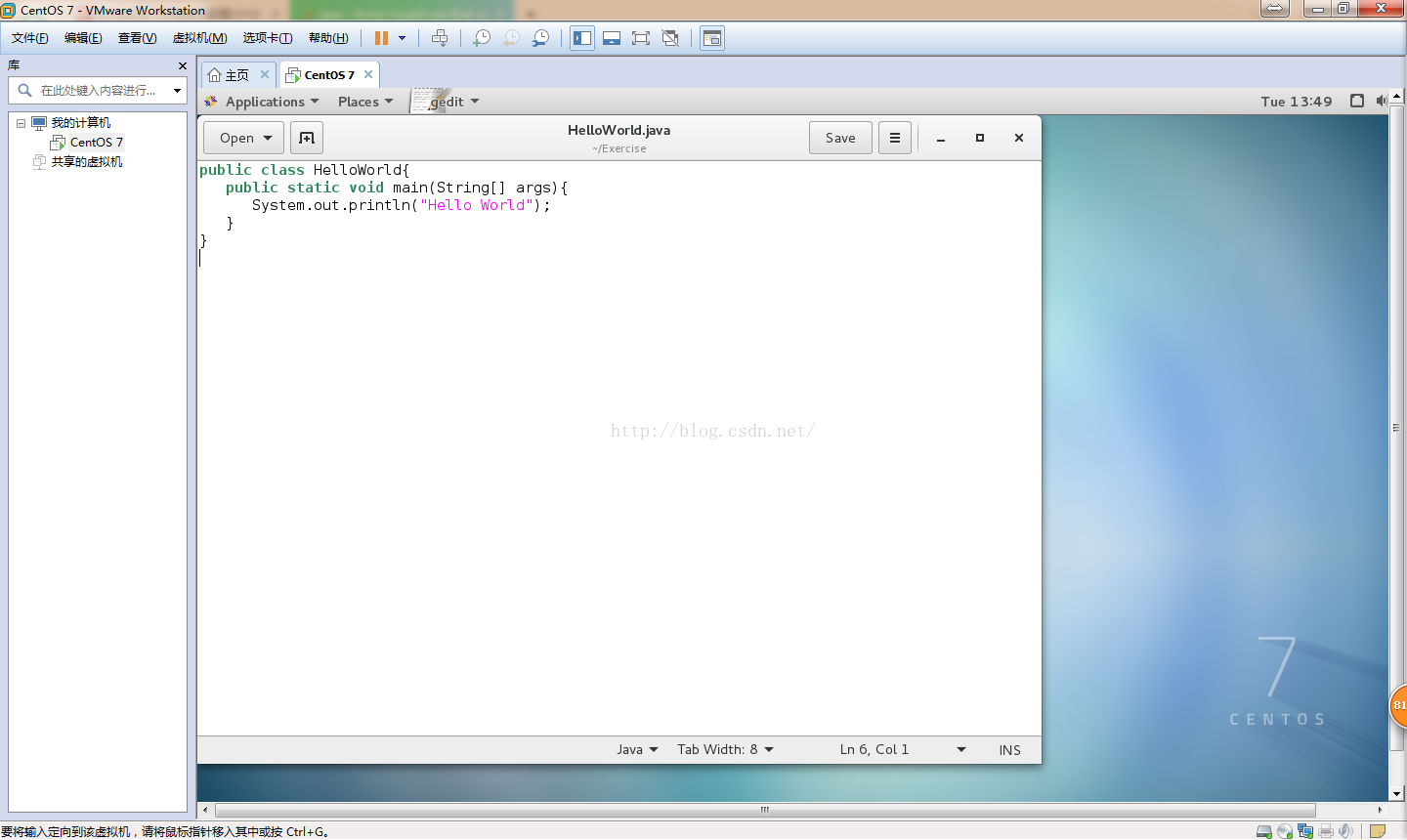Click the VM view vertical scrollbar up arrow
The height and width of the screenshot is (840, 1407).
(1396, 97)
